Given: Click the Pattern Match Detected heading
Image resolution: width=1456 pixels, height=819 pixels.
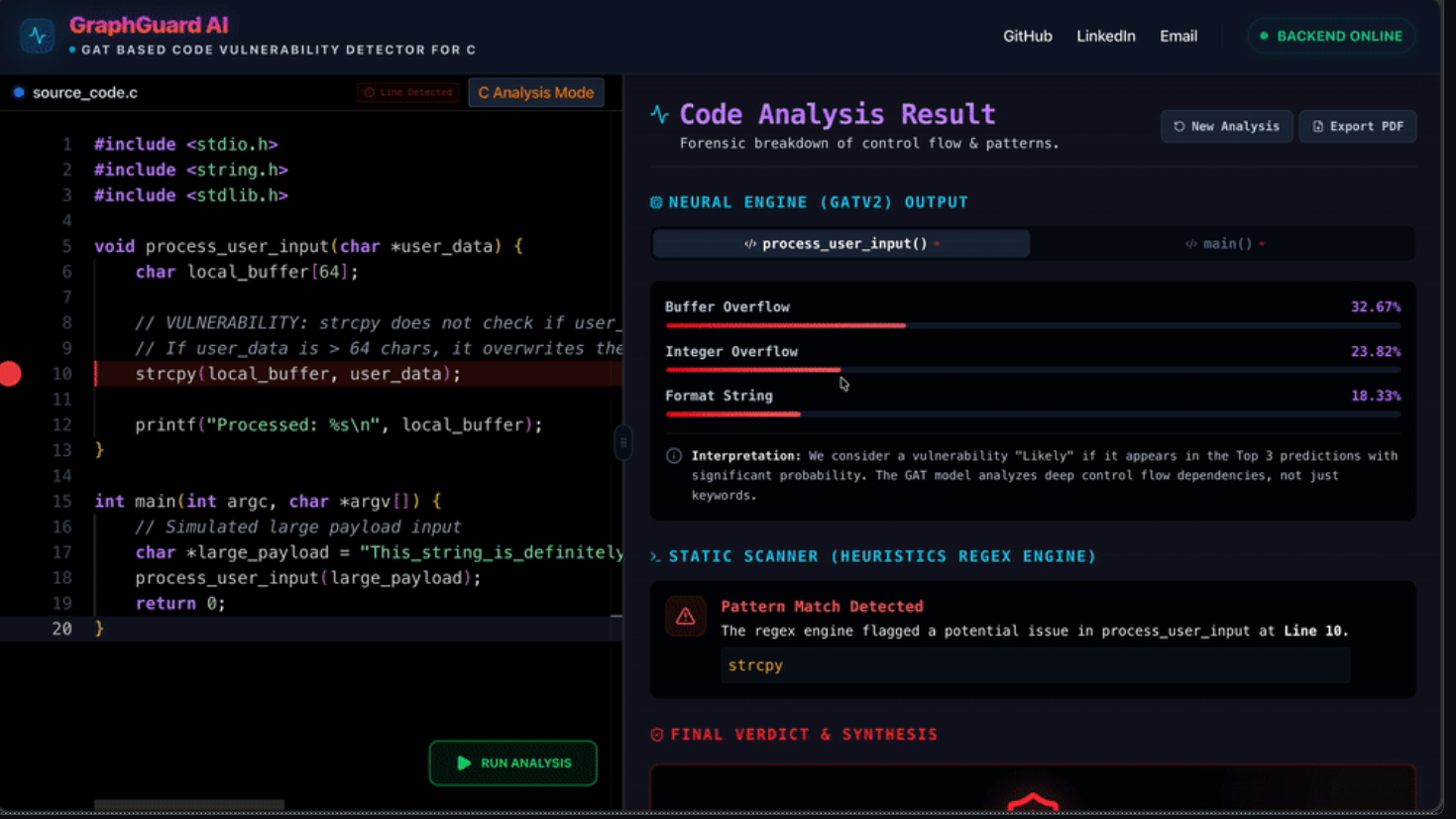Looking at the screenshot, I should click(822, 606).
